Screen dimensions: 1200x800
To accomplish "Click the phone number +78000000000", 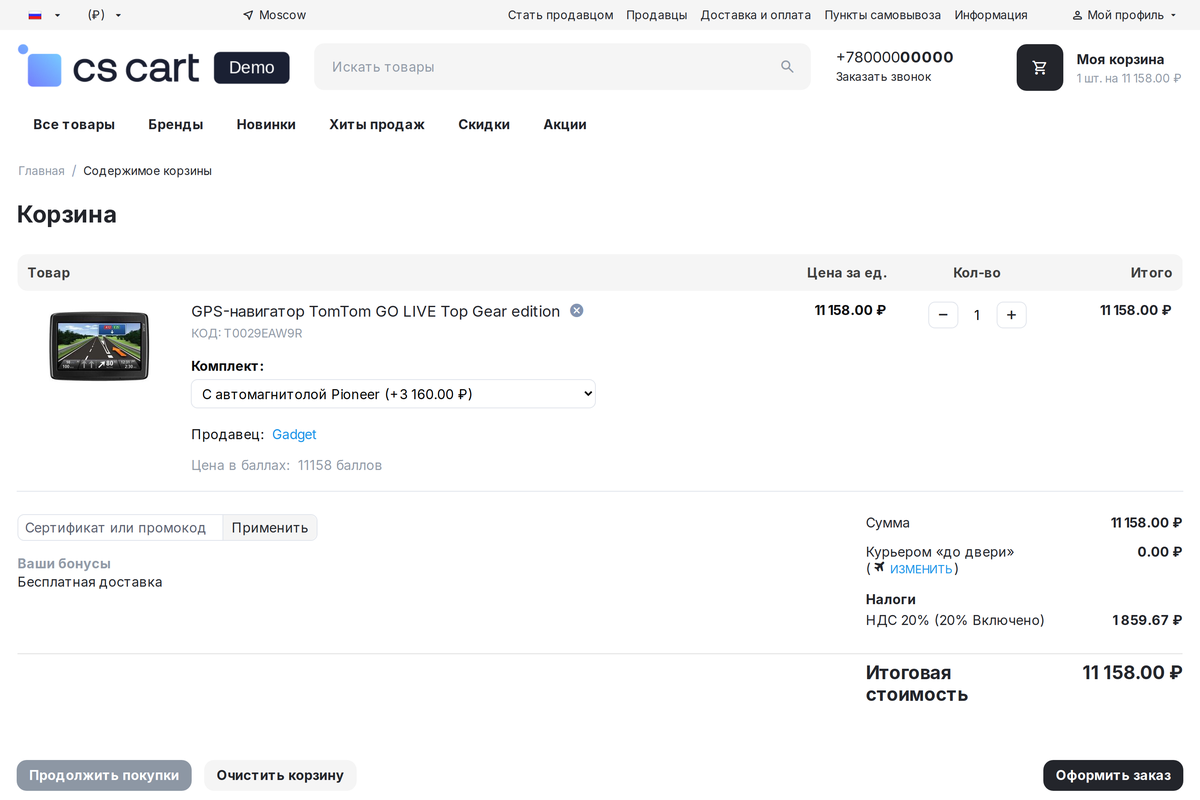I will (895, 57).
